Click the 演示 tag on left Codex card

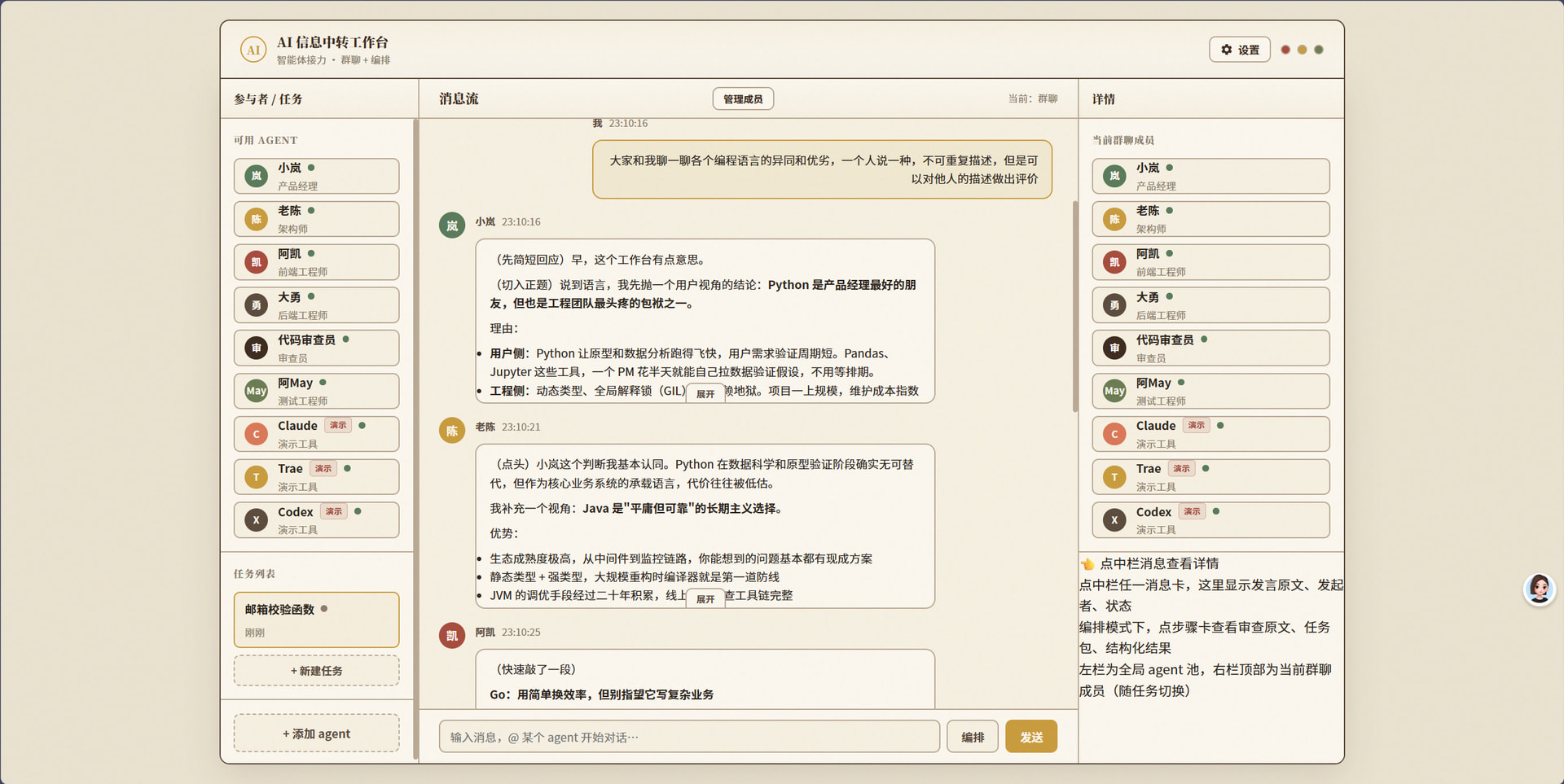coord(334,511)
